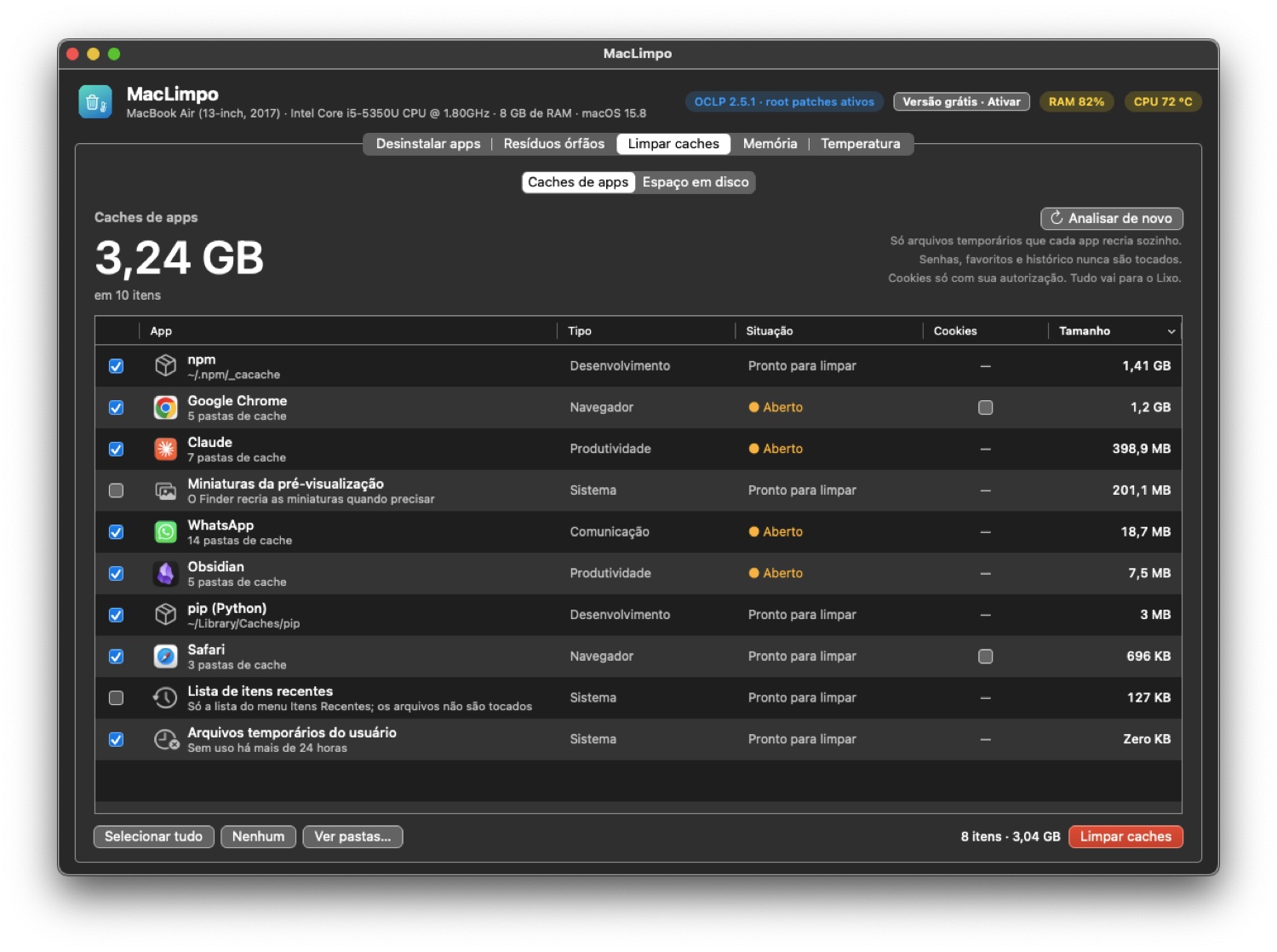Uncheck the npm cache checkbox
This screenshot has width=1277, height=952.
coord(117,366)
